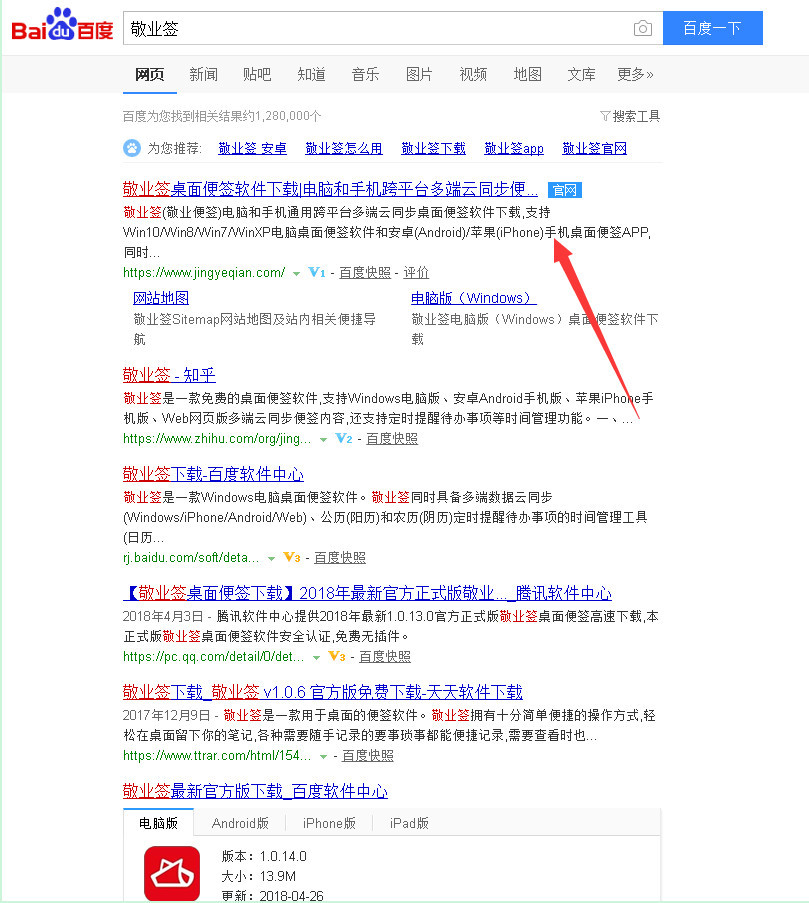Viewport: 809px width, 903px height.
Task: Click the Baidu paw recommendation icon
Action: click(x=132, y=148)
